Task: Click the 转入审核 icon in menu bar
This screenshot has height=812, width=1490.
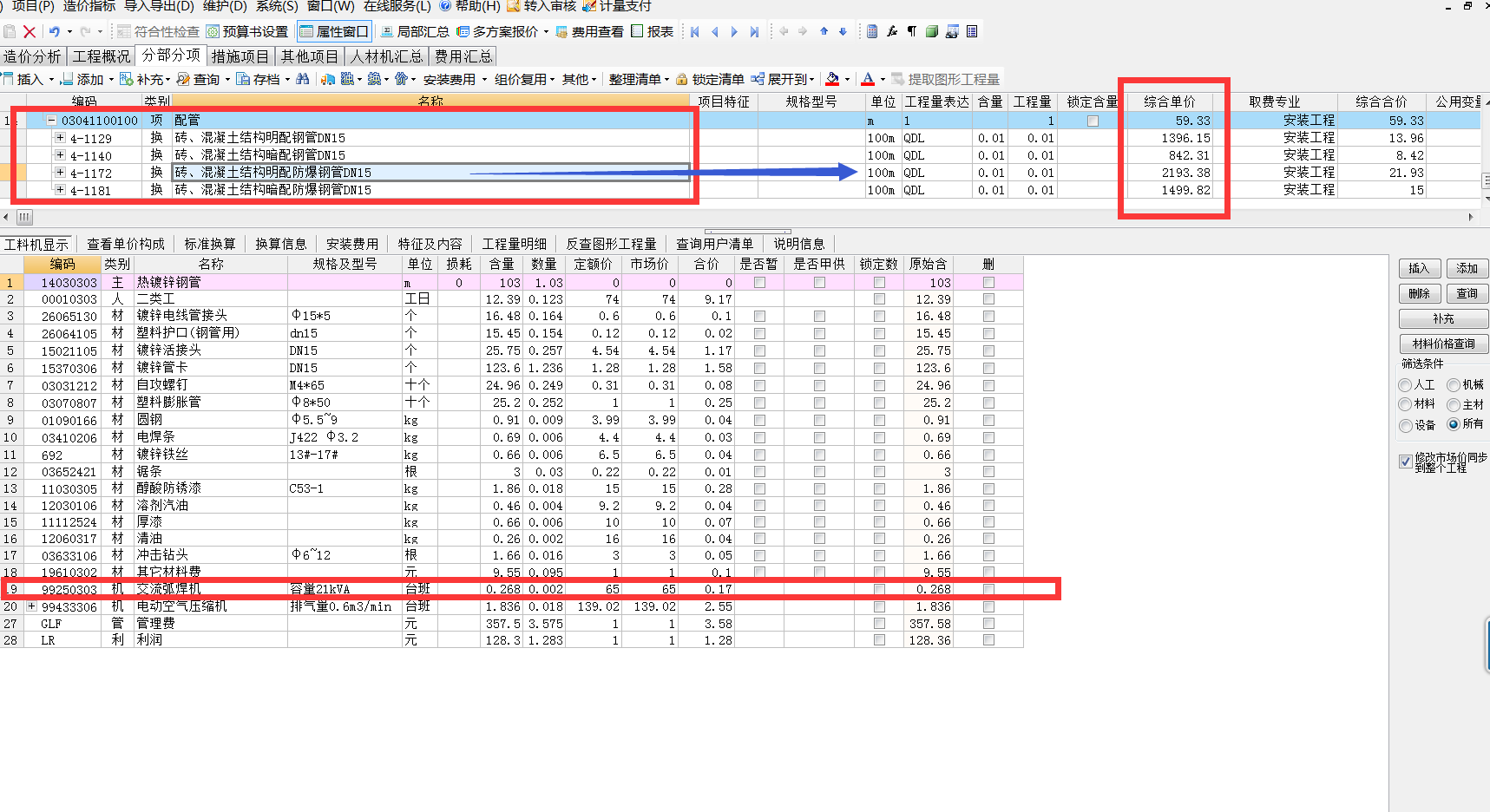Action: click(514, 6)
